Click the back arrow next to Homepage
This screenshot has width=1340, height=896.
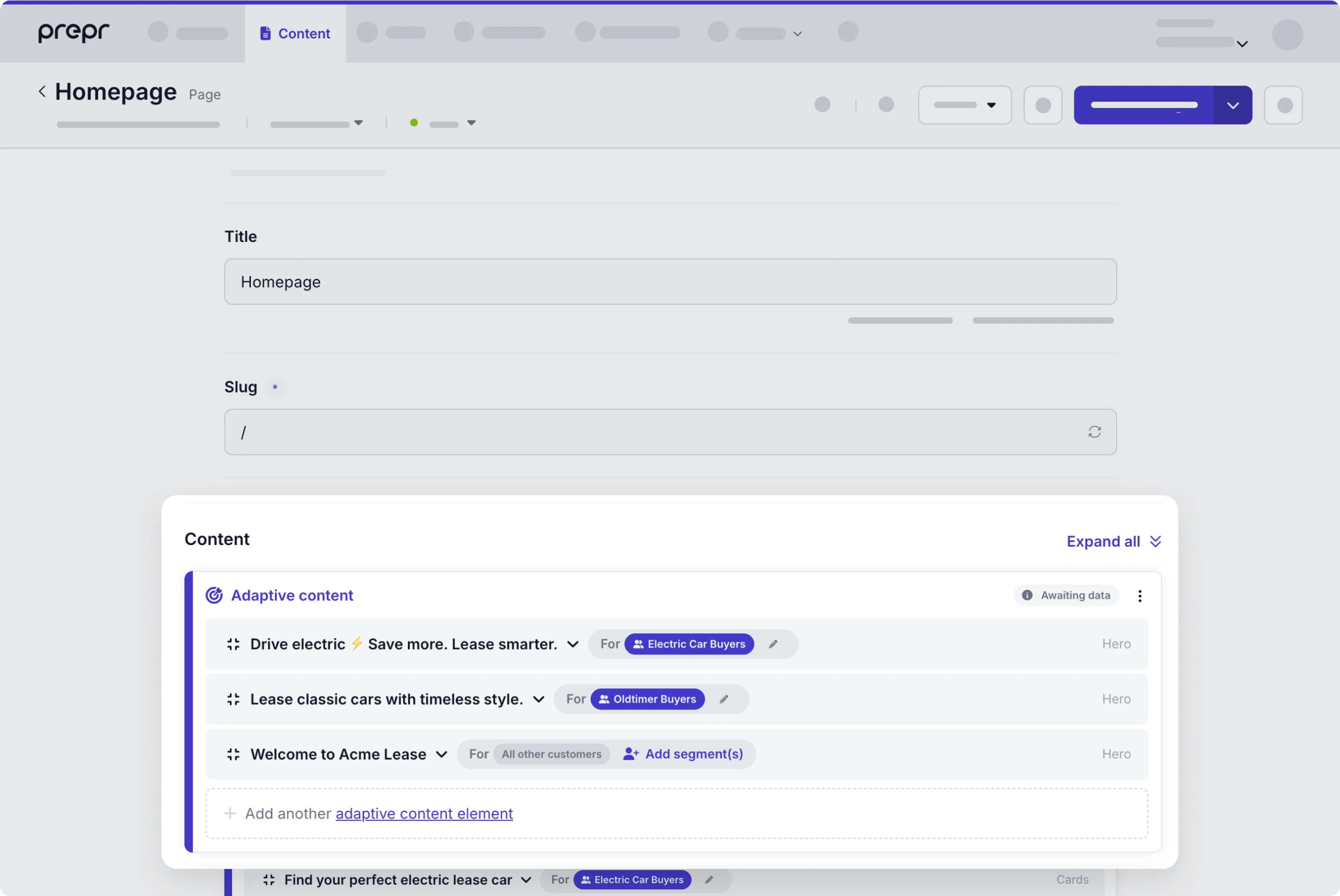click(x=42, y=91)
